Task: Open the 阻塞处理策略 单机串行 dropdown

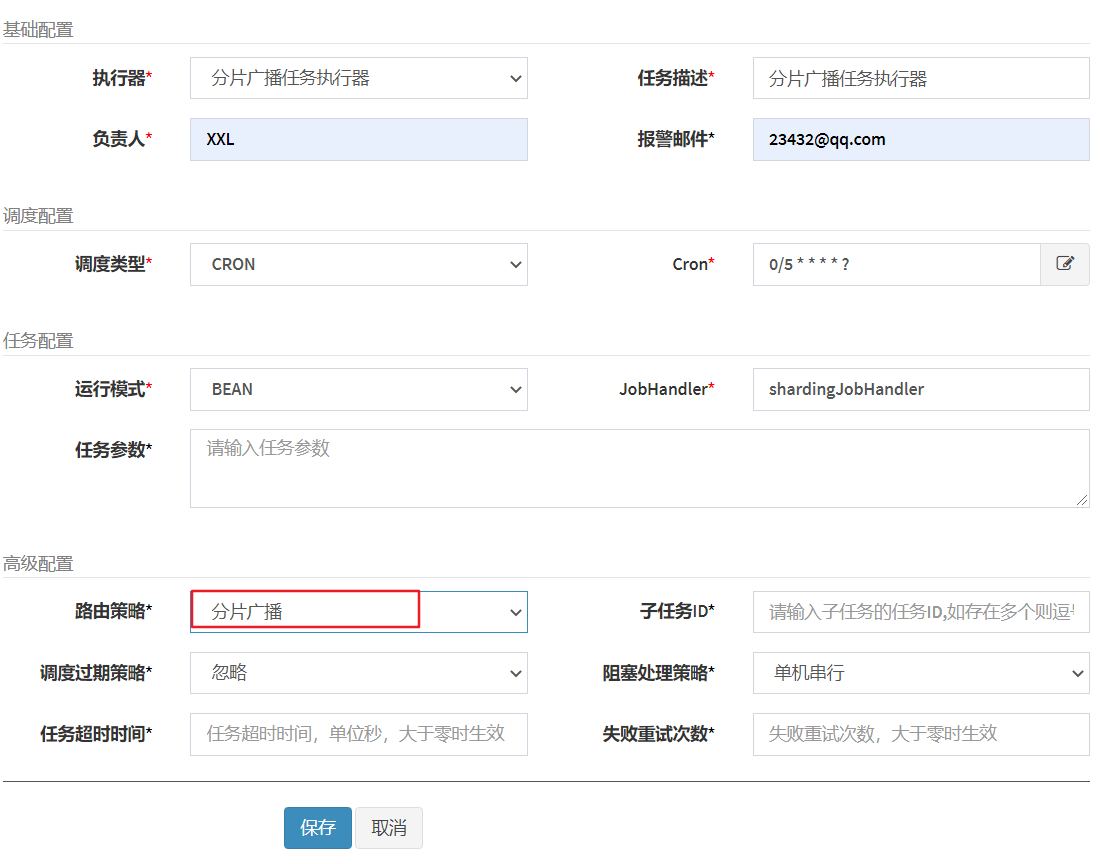Action: (x=921, y=673)
